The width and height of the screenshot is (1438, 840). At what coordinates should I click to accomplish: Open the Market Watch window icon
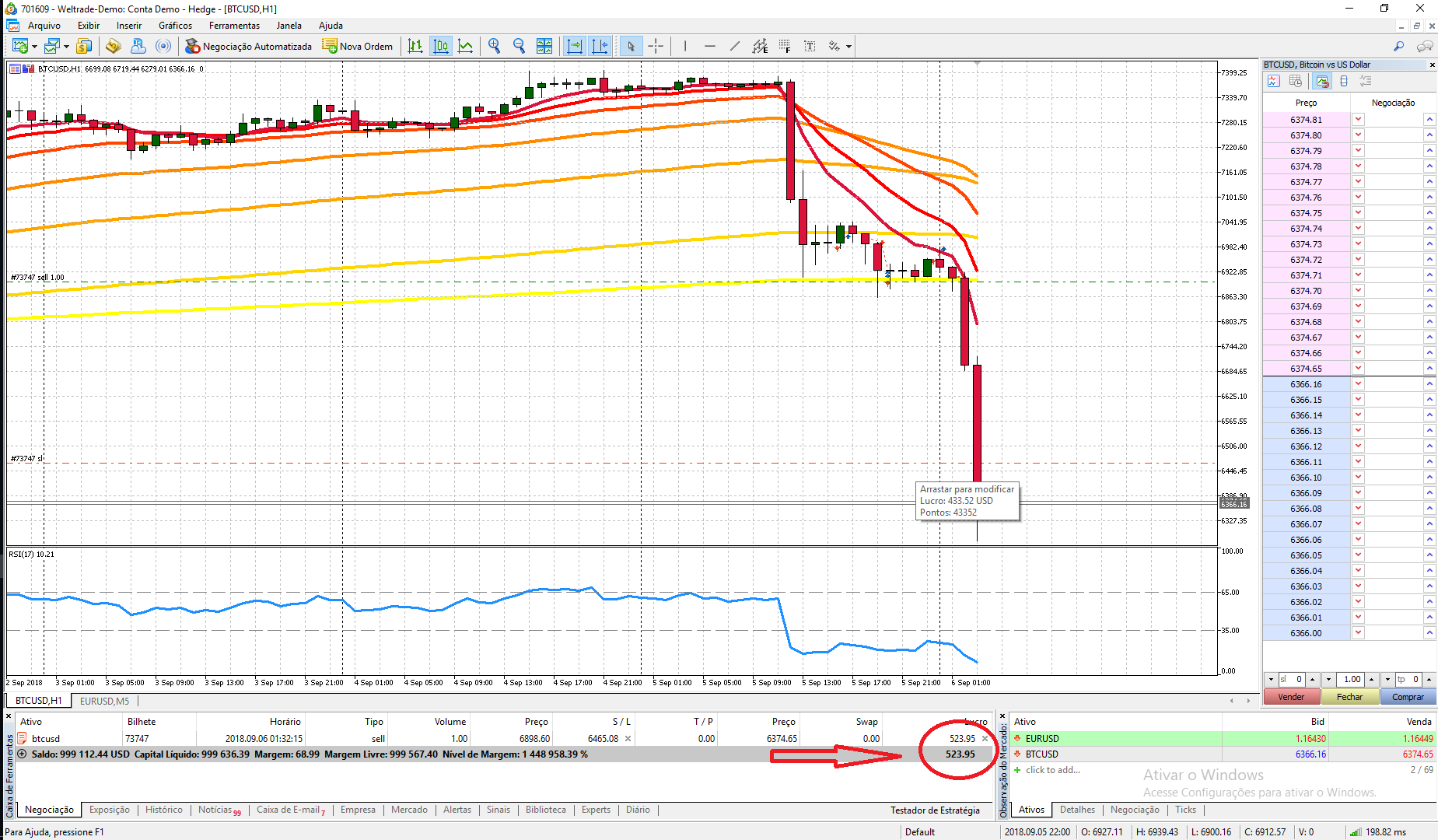(x=84, y=47)
